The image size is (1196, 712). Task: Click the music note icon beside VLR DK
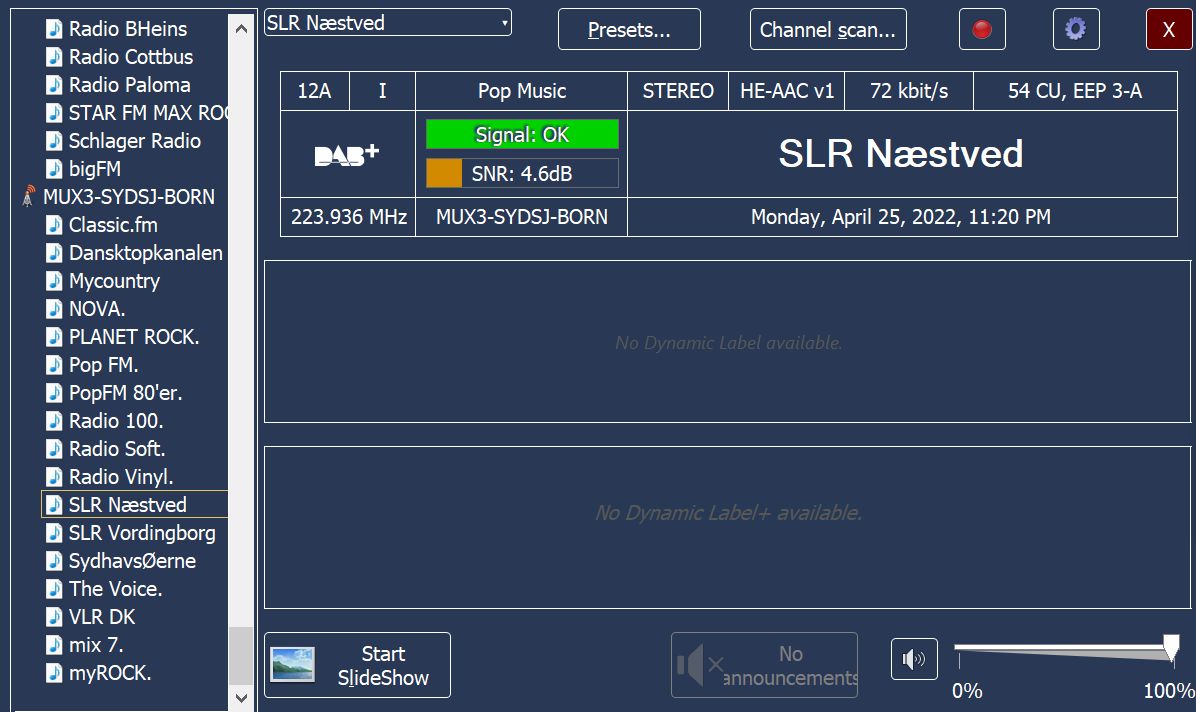tap(54, 617)
